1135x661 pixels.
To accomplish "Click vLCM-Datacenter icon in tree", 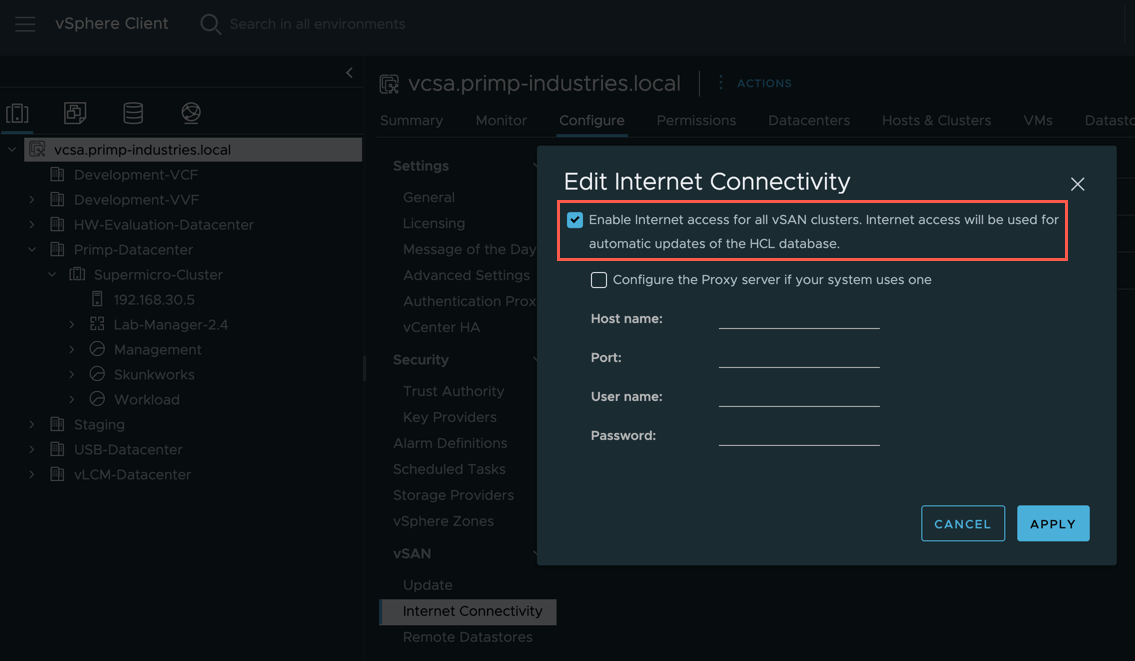I will tap(57, 474).
